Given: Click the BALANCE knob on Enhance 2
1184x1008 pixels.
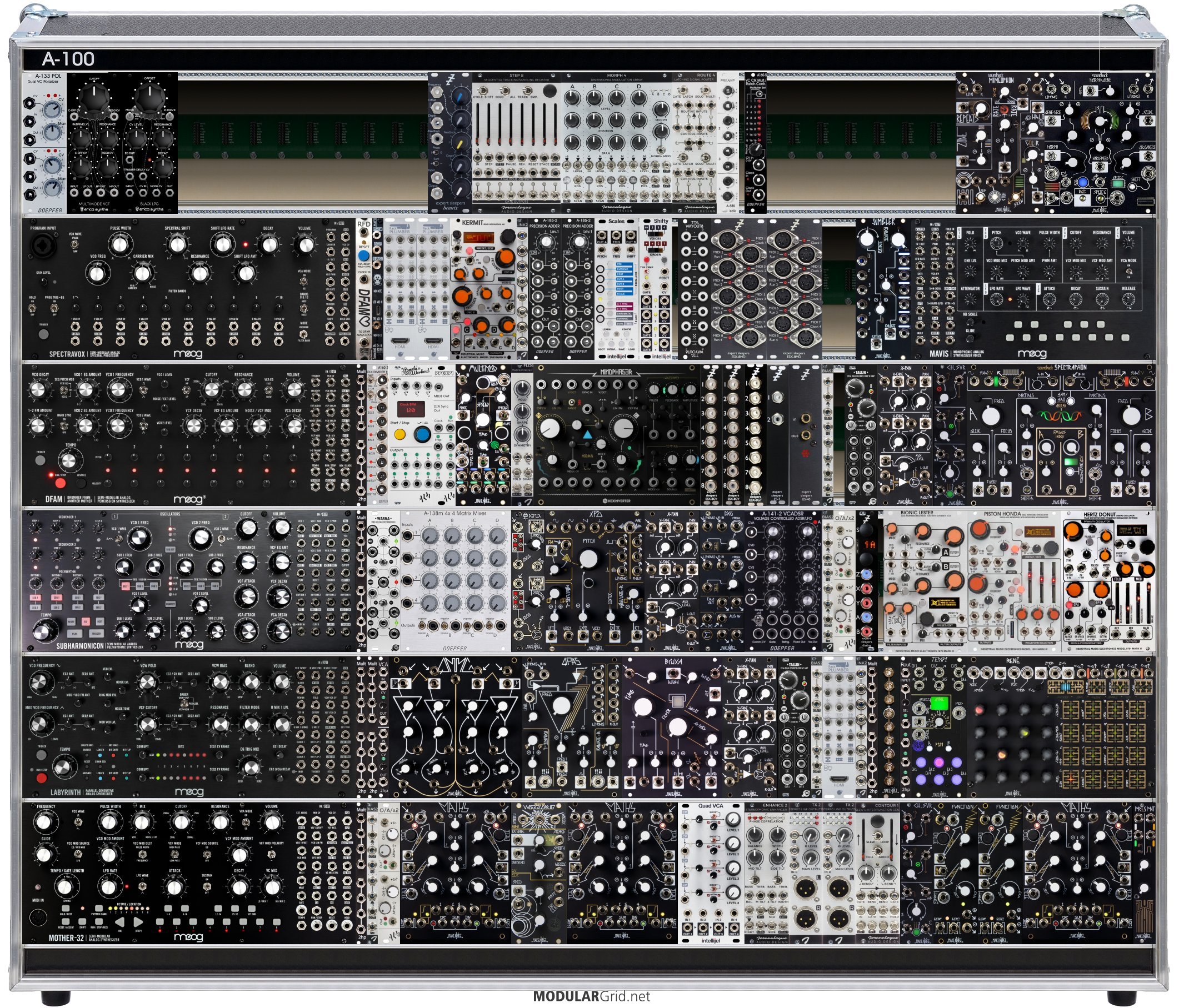Looking at the screenshot, I should [x=755, y=835].
